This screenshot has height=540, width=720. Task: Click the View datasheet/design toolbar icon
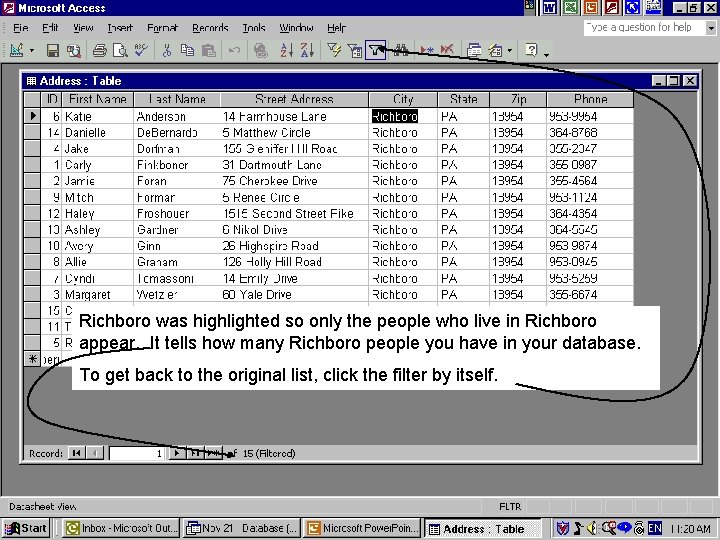point(17,50)
